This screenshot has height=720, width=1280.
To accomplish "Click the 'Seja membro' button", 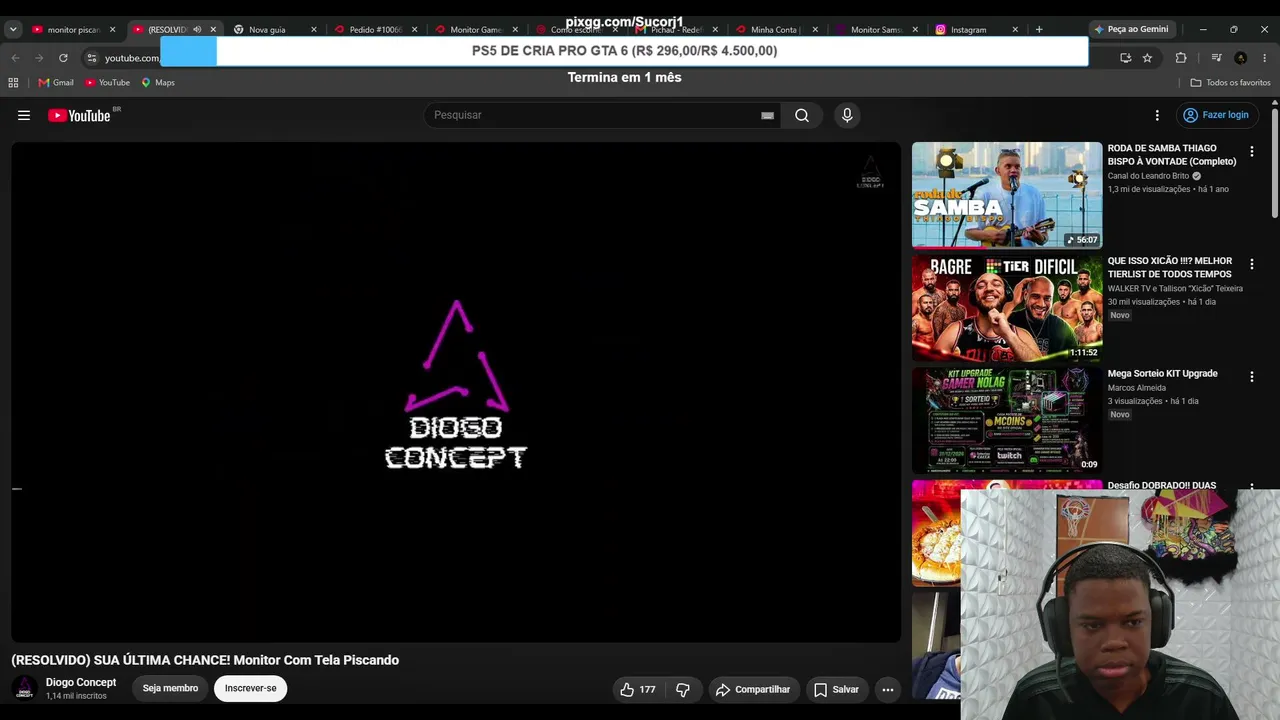I will point(170,688).
